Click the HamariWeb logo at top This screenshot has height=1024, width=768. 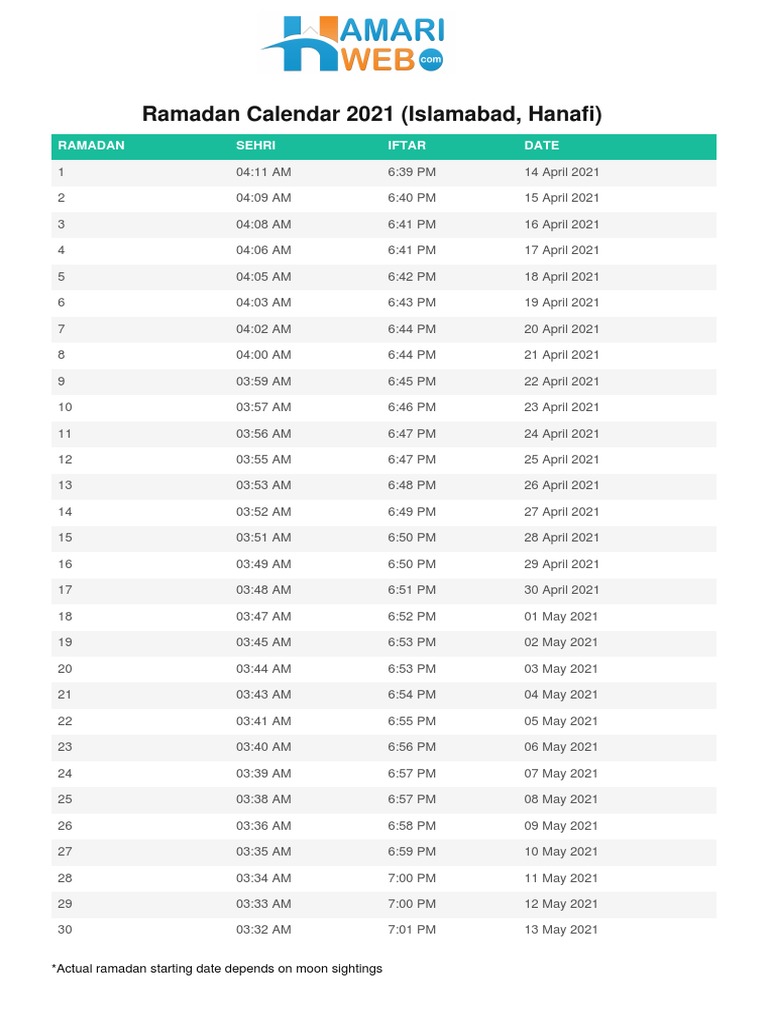coord(352,43)
